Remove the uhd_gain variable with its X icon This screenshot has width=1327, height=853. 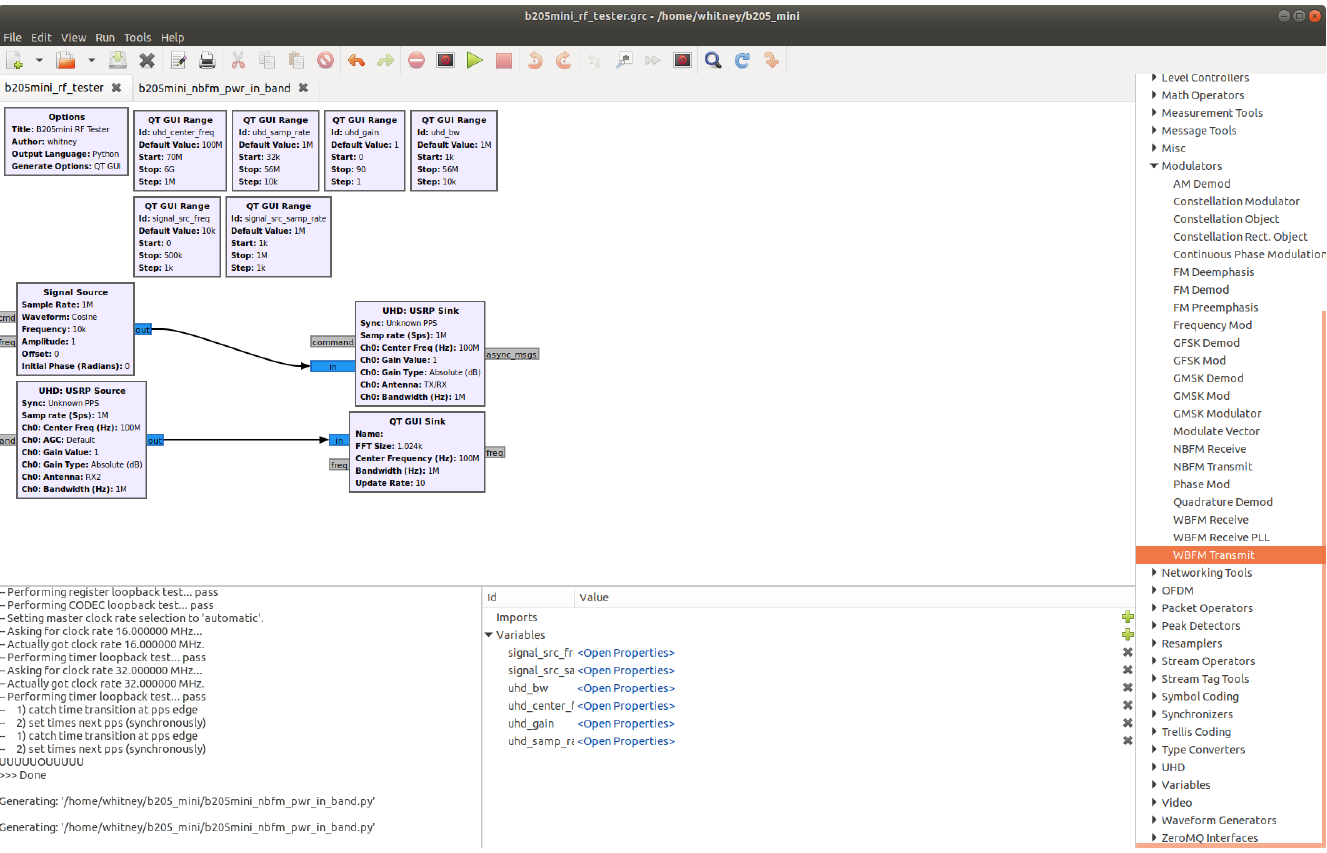click(1128, 723)
